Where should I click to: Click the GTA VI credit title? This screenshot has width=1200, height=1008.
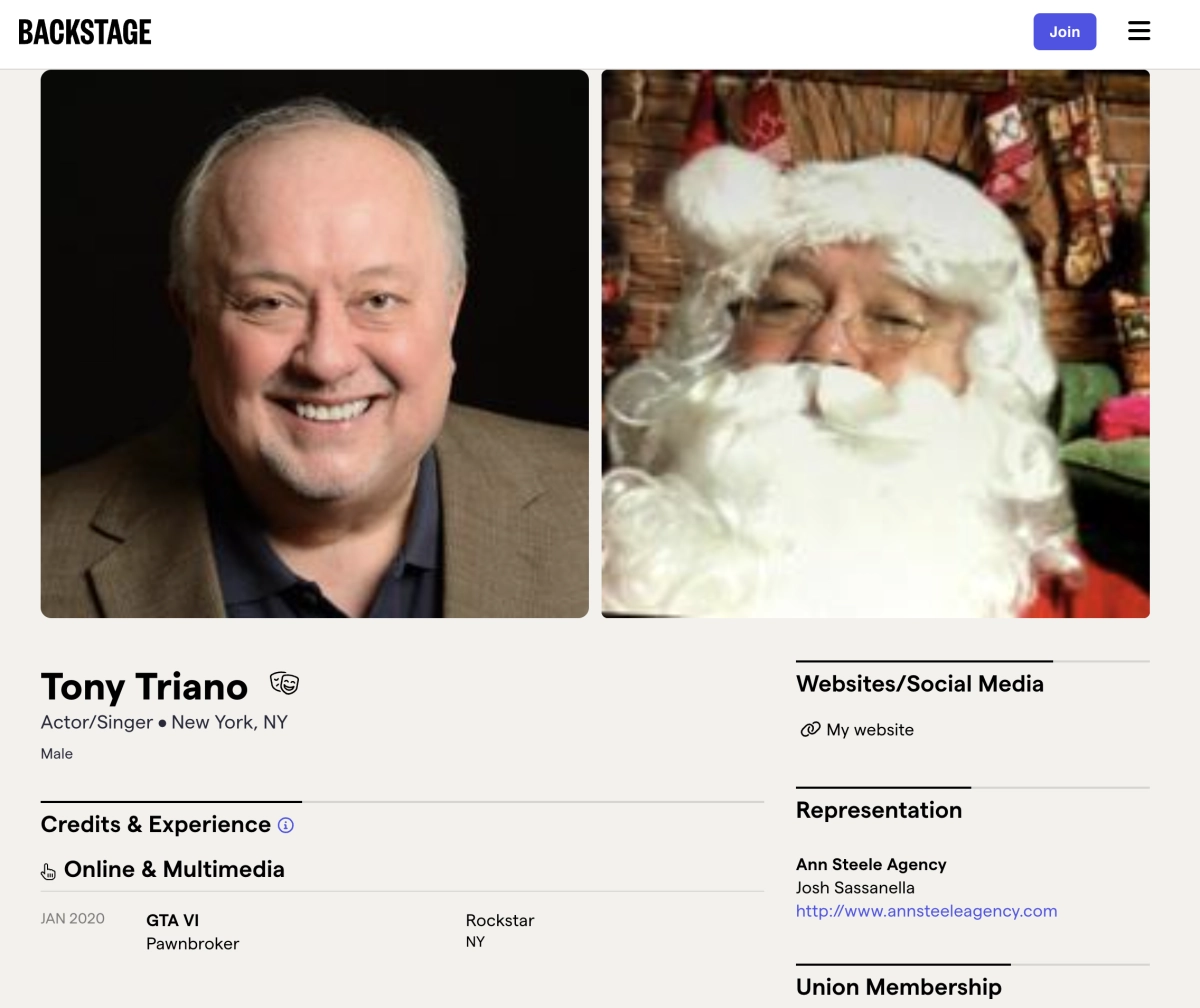click(172, 921)
